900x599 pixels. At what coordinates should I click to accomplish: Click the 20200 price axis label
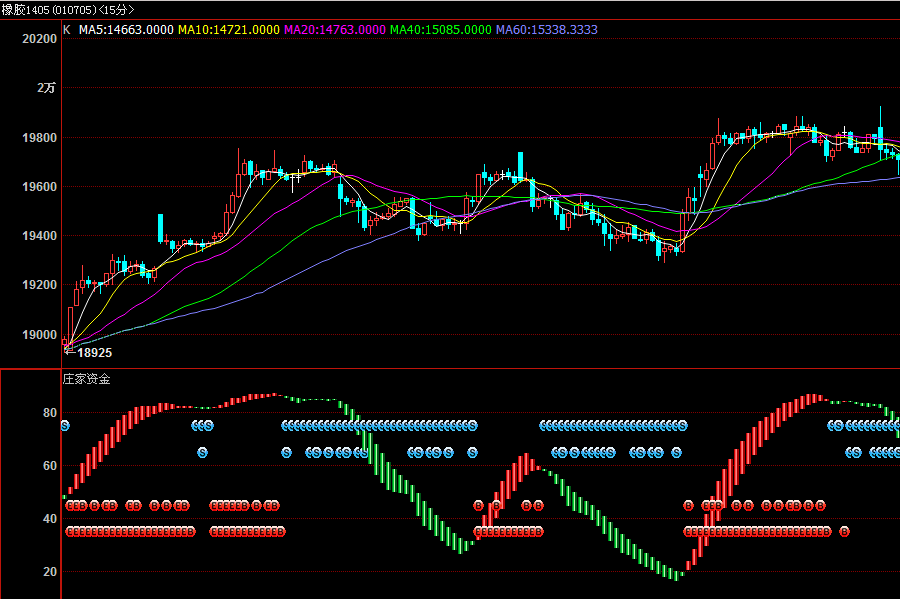coord(40,39)
